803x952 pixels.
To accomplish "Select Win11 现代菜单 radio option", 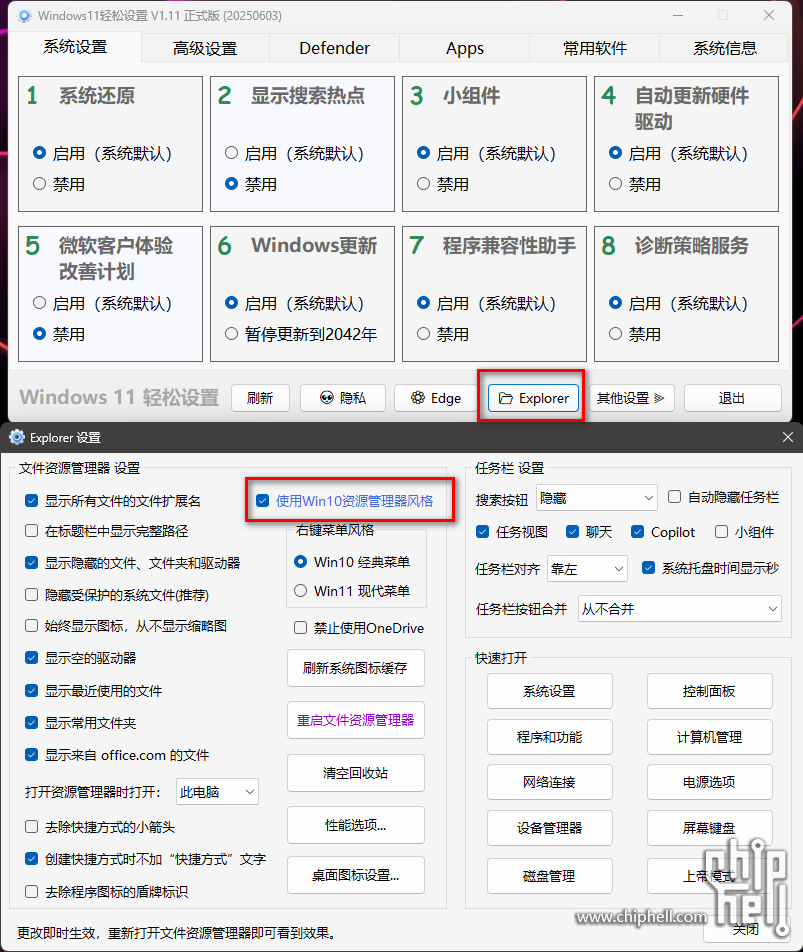I will point(300,591).
